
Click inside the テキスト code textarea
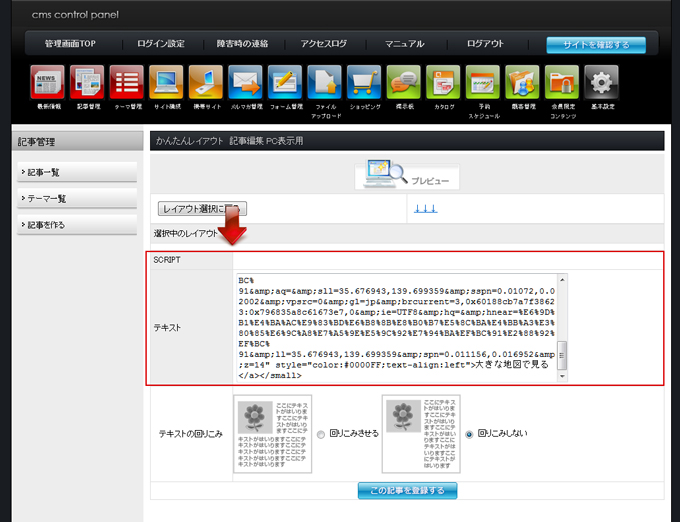(x=395, y=327)
